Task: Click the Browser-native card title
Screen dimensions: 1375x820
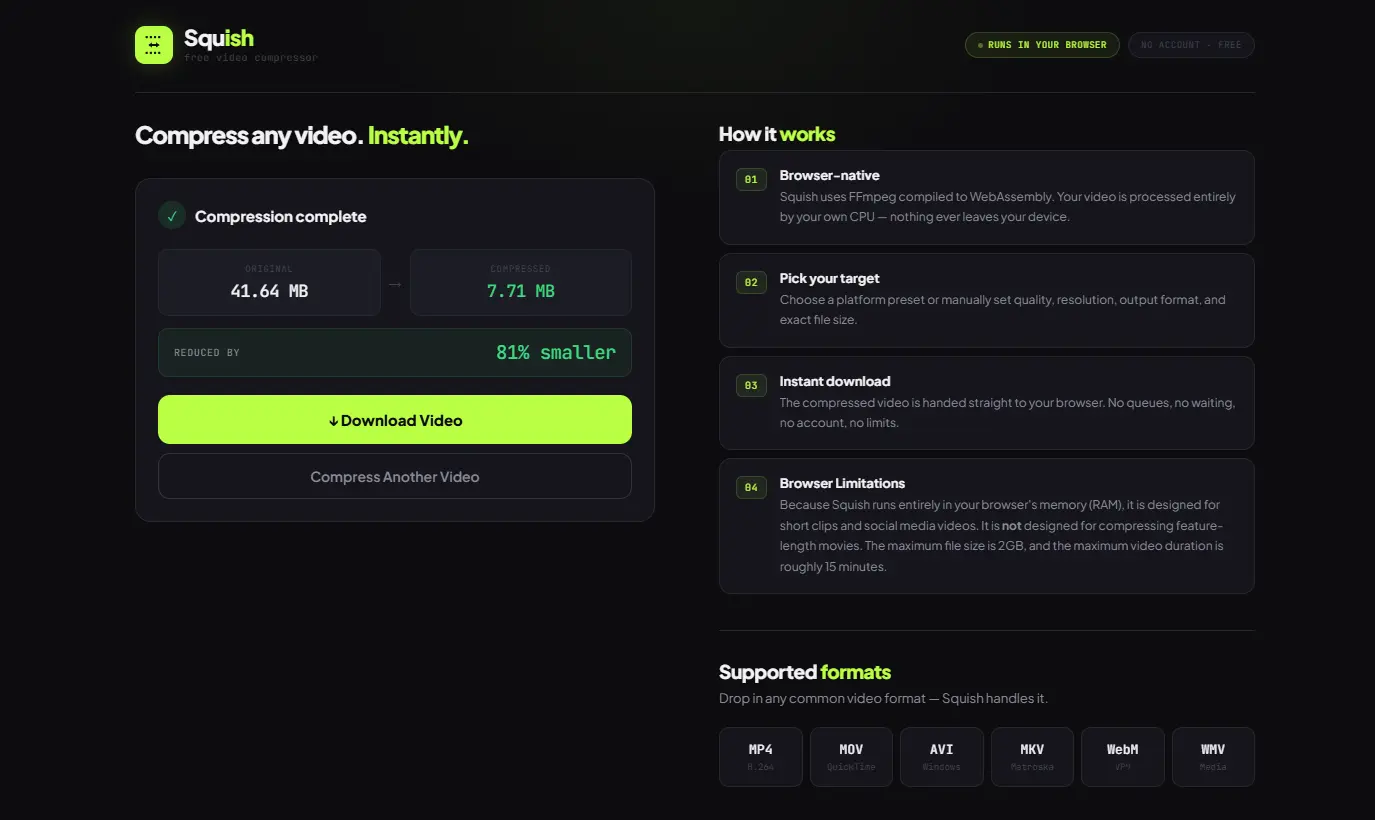Action: 830,175
